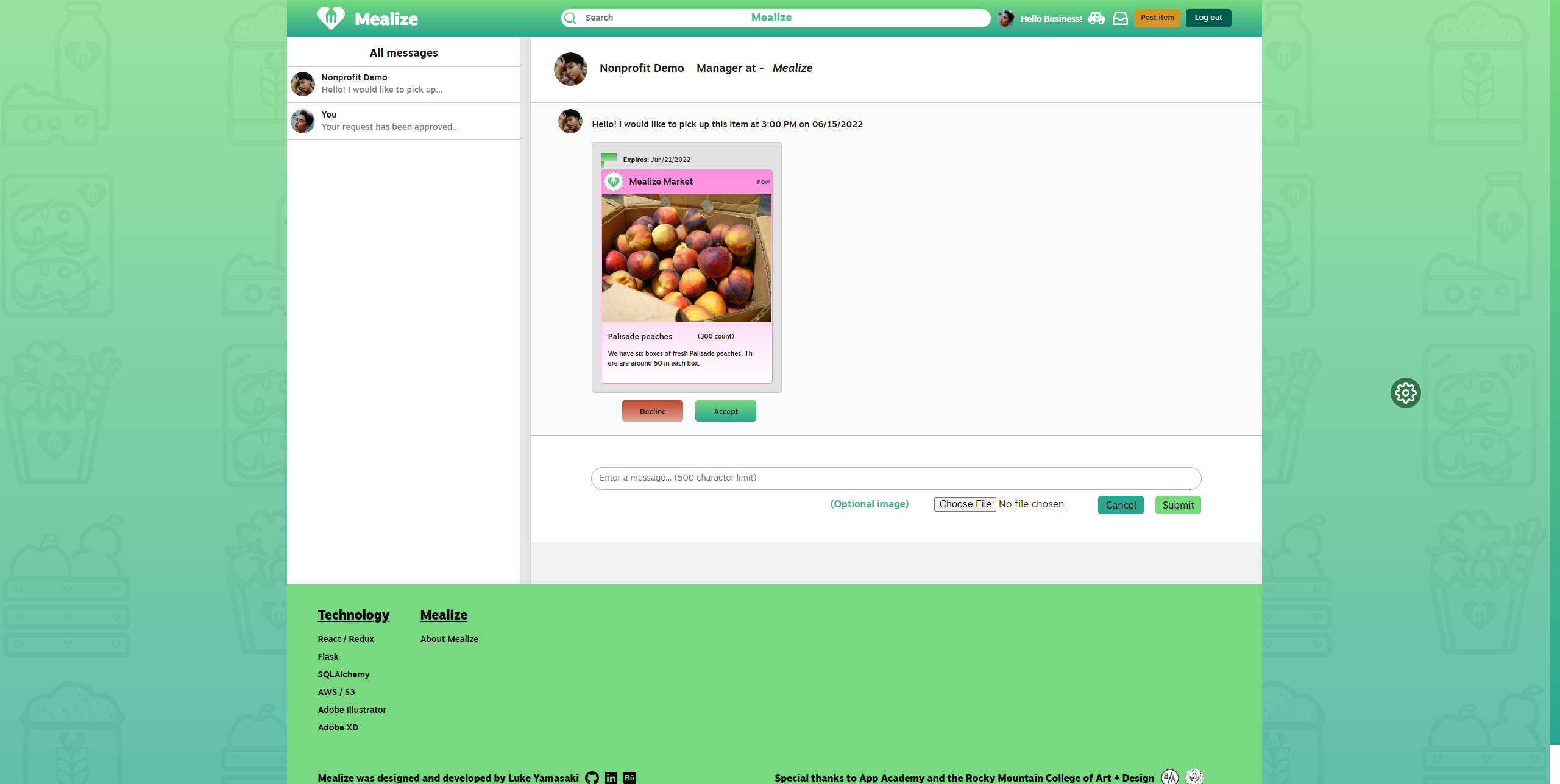Screen dimensions: 1560x784
Task: Click Submit button in message compose area
Action: [x=1177, y=504]
